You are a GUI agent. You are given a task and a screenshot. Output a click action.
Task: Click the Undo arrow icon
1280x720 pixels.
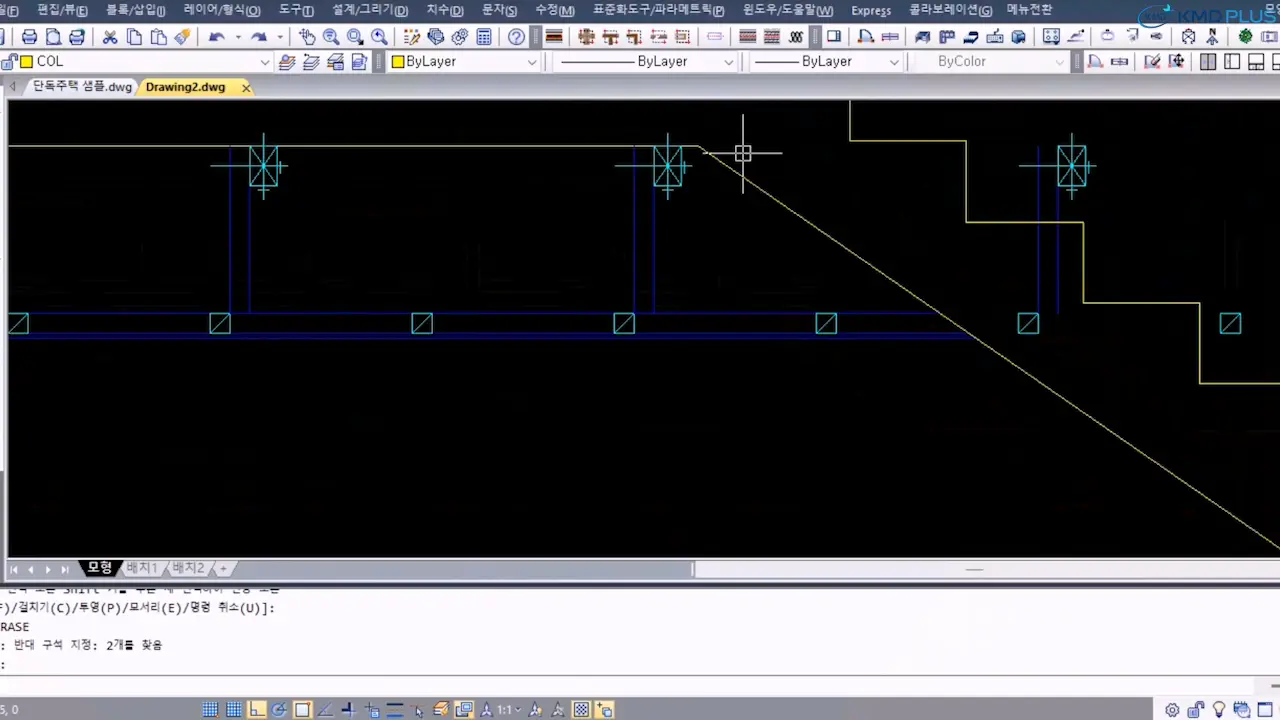(216, 37)
